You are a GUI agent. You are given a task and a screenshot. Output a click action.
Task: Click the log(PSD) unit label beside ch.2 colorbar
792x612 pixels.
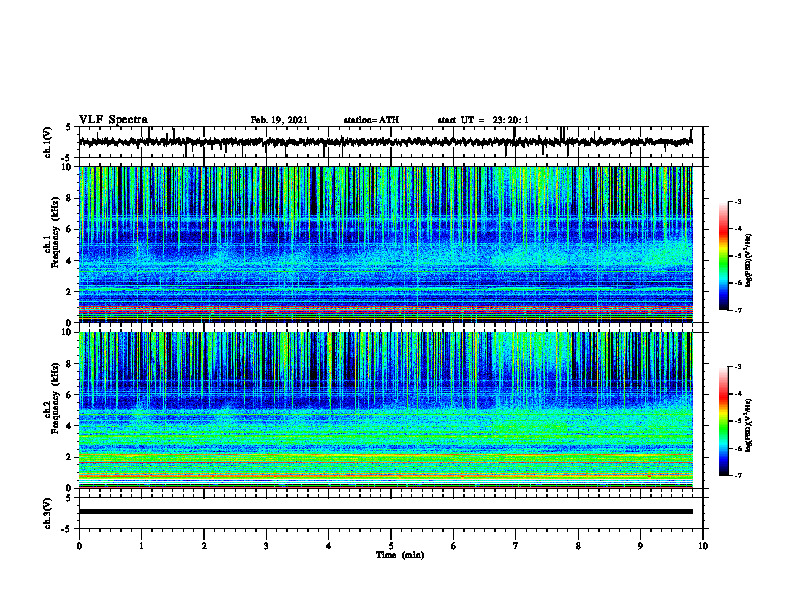pos(749,426)
